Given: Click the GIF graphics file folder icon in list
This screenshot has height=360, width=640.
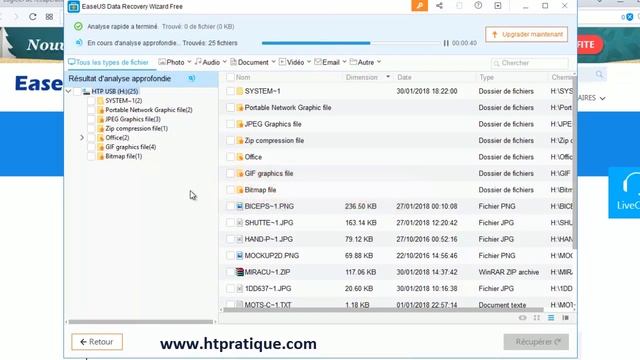Looking at the screenshot, I should 240,173.
